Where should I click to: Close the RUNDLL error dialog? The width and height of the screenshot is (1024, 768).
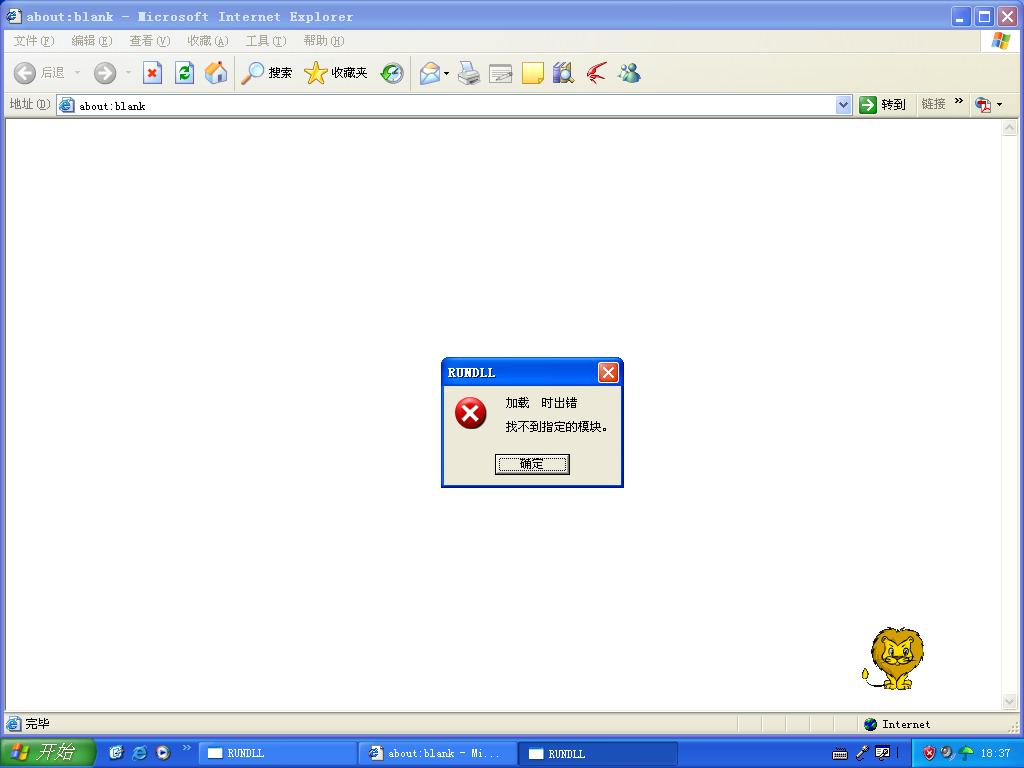(x=608, y=372)
